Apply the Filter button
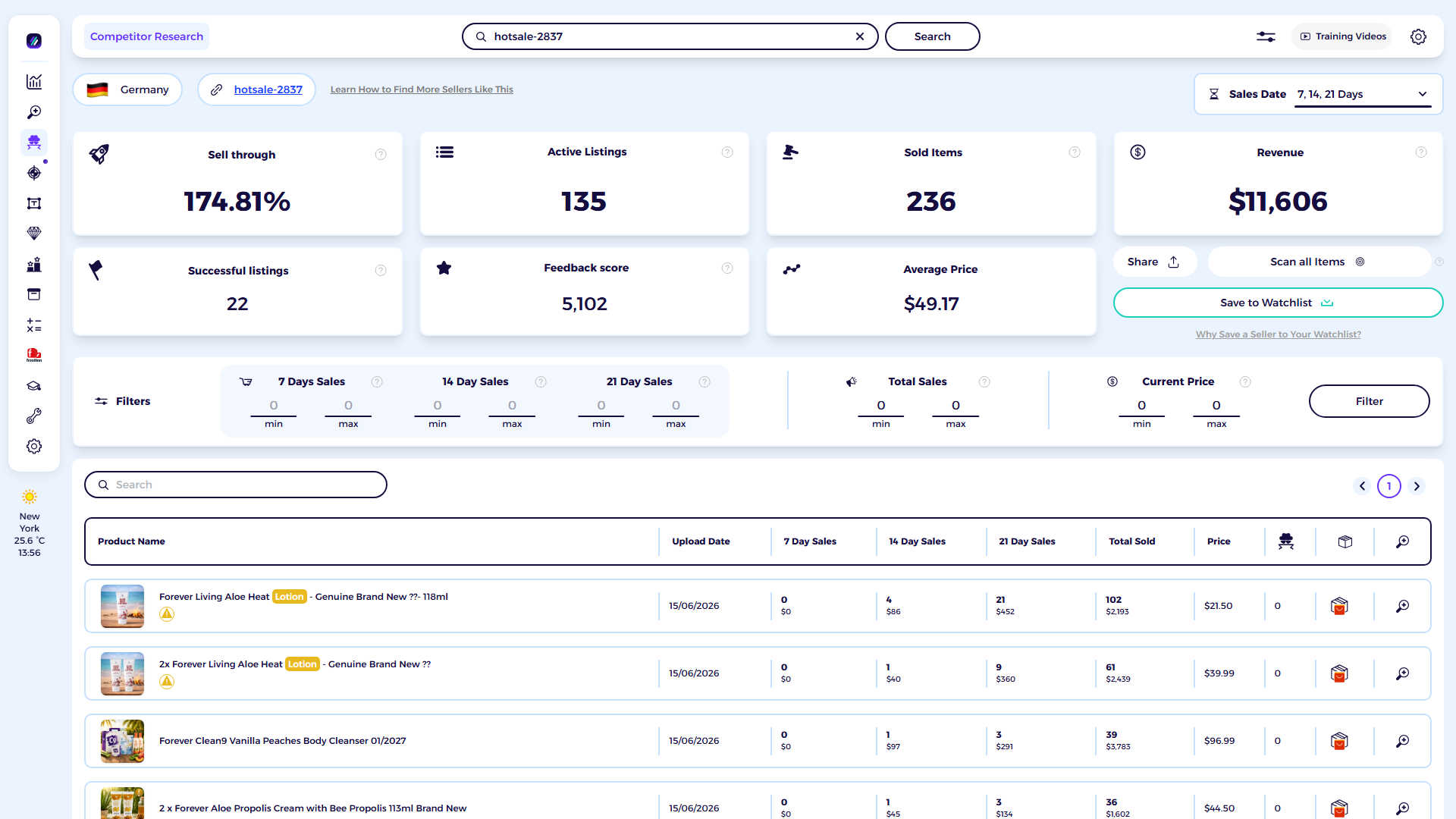 point(1369,401)
